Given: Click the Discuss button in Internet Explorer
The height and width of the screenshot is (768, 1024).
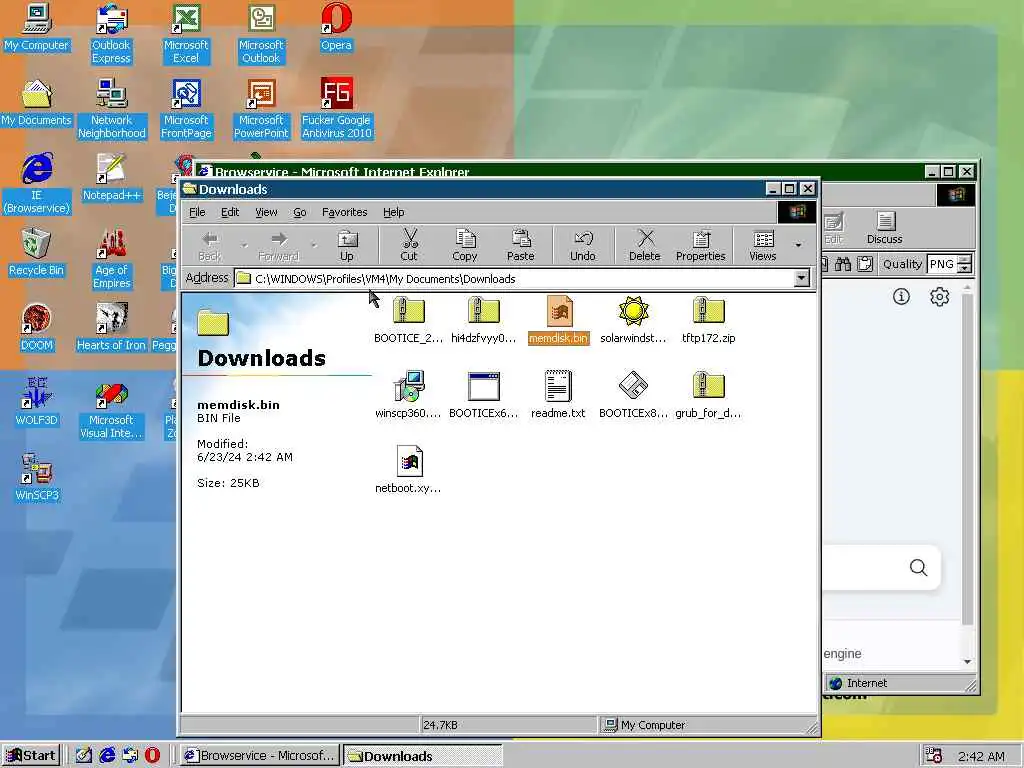Looking at the screenshot, I should click(885, 229).
